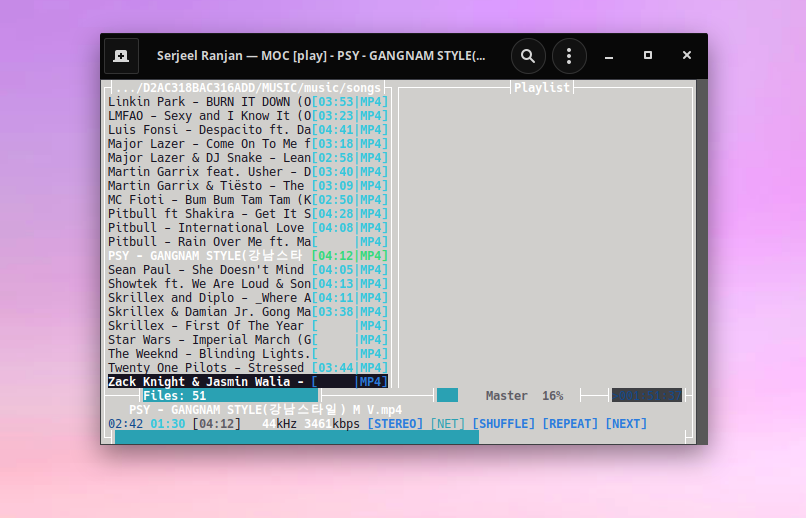Click the total time box beside Master
Screen dimensions: 806x518
coord(647,396)
